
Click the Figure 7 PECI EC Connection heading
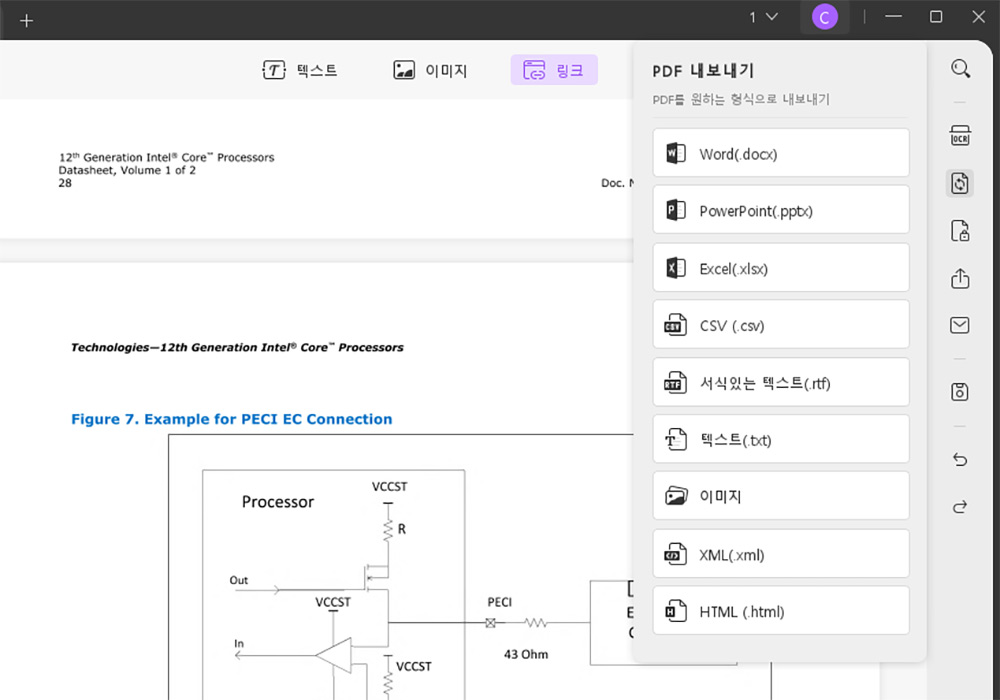point(232,419)
